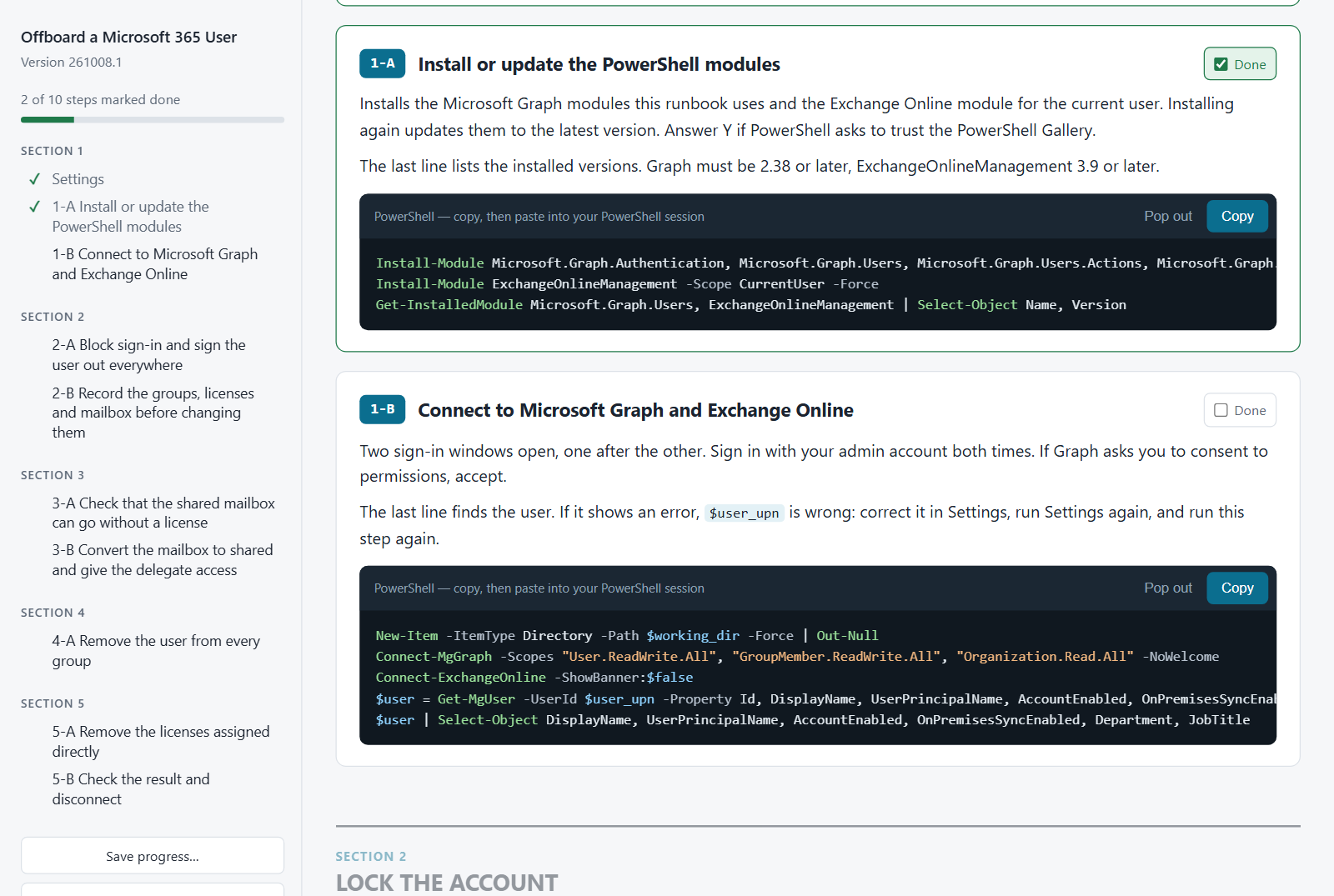Copy the Connect-MgGraph PowerShell code block
This screenshot has width=1334, height=896.
coord(1237,588)
